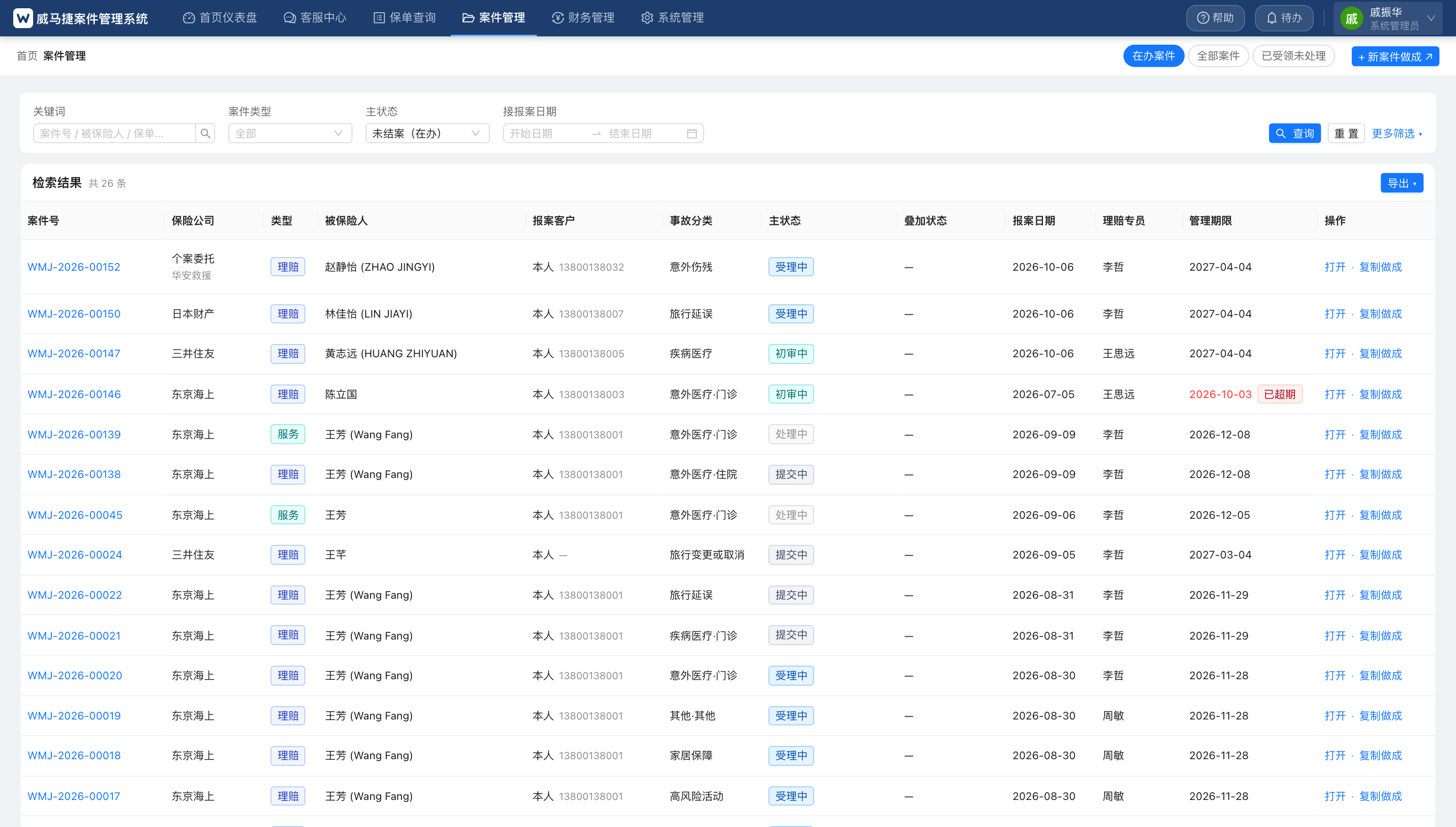The image size is (1456, 827).
Task: Click 复制做成 for case WMJ-2026-00147
Action: point(1380,353)
